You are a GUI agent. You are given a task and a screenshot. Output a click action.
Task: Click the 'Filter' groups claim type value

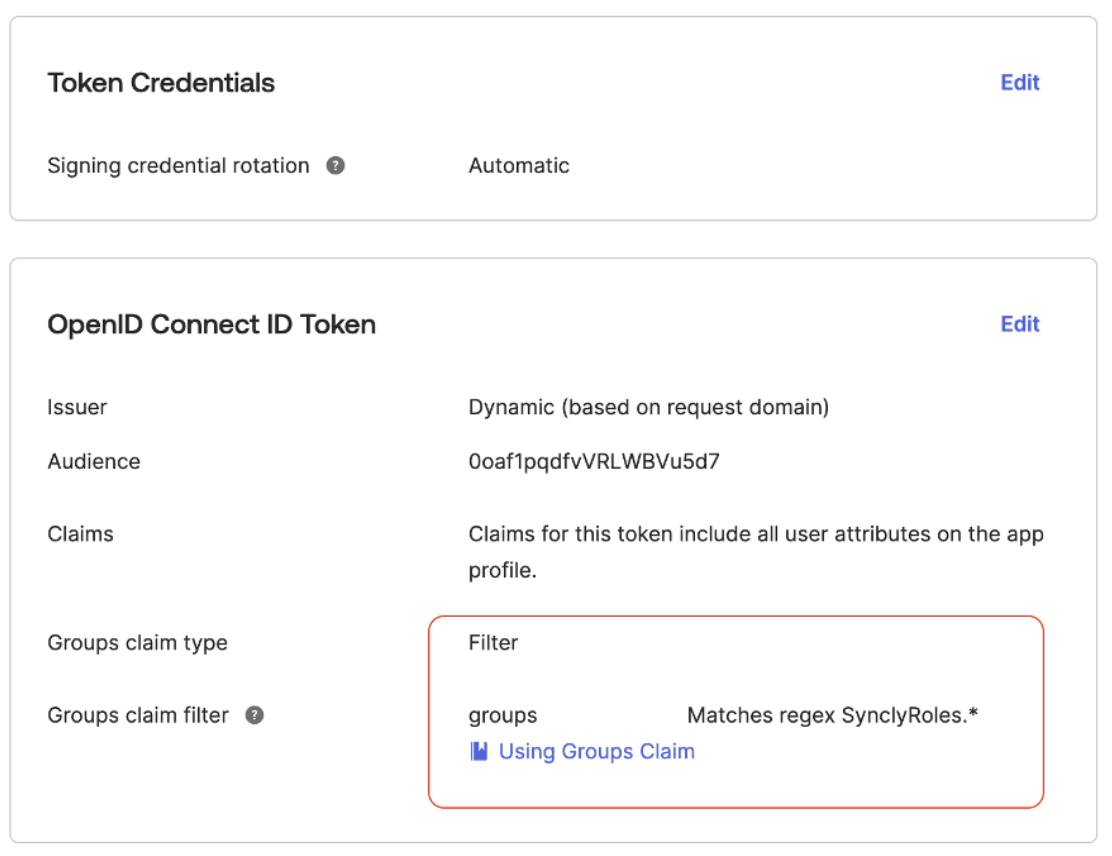point(493,643)
